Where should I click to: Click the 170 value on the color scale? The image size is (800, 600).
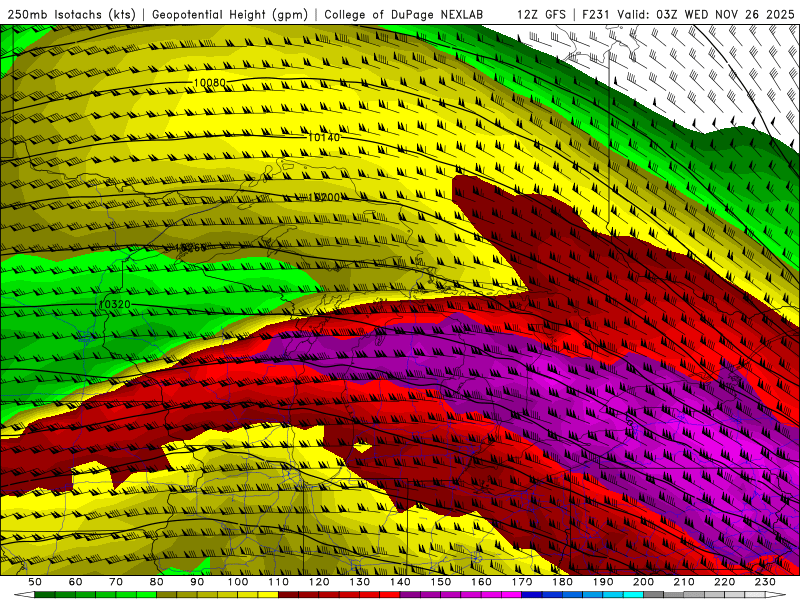pos(521,582)
